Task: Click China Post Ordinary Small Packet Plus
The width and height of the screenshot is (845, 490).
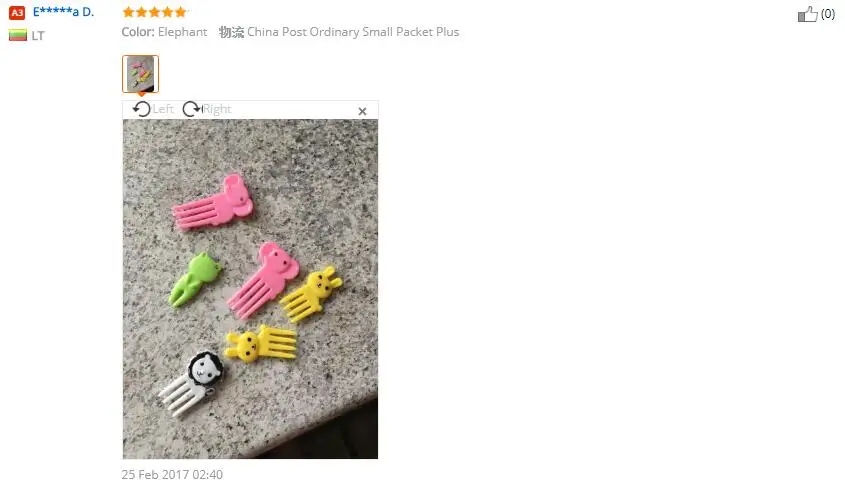Action: (x=353, y=32)
